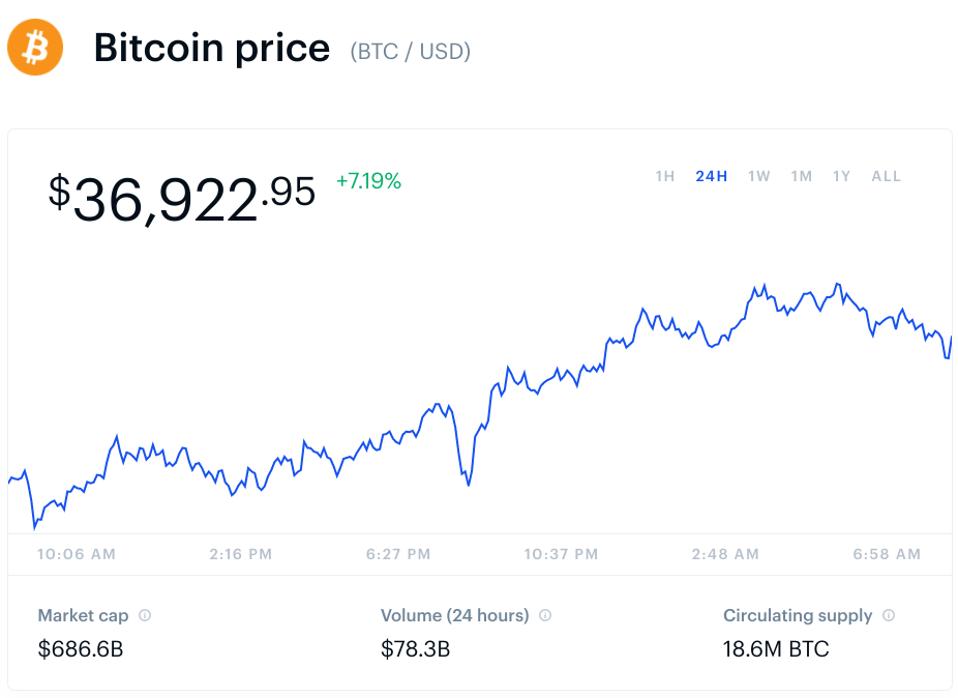The width and height of the screenshot is (958, 698).
Task: Open the Market cap info tooltip icon
Action: click(x=145, y=616)
